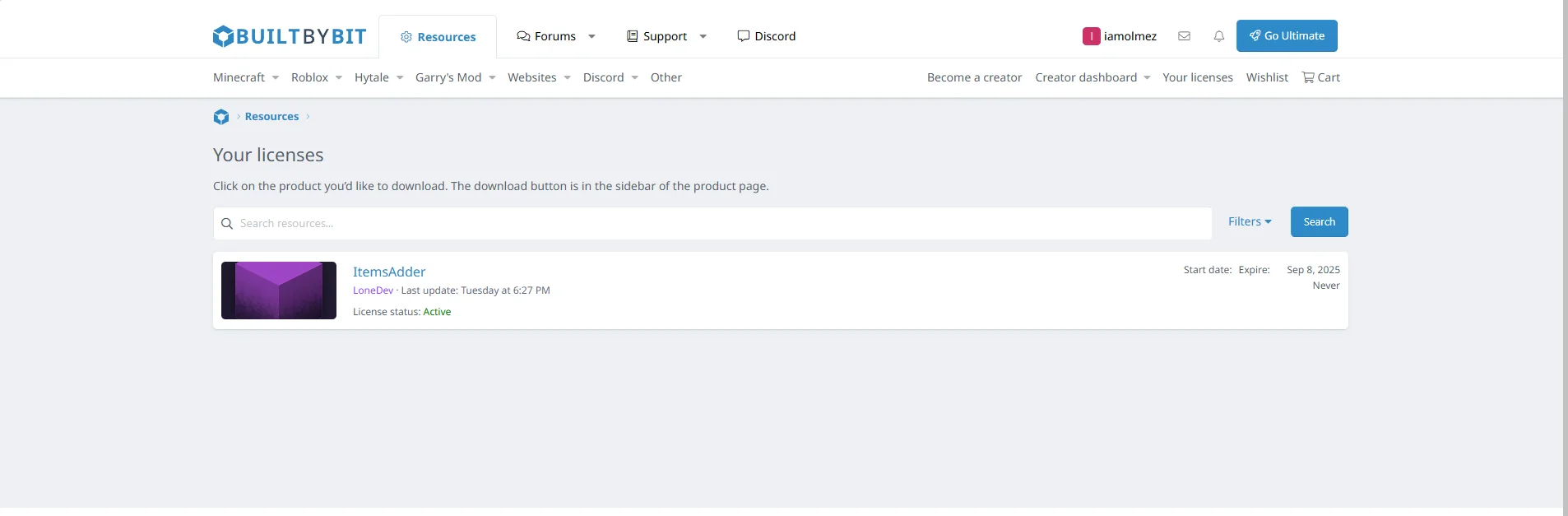This screenshot has height=516, width=1568.
Task: Open the Hytale category
Action: point(372,77)
